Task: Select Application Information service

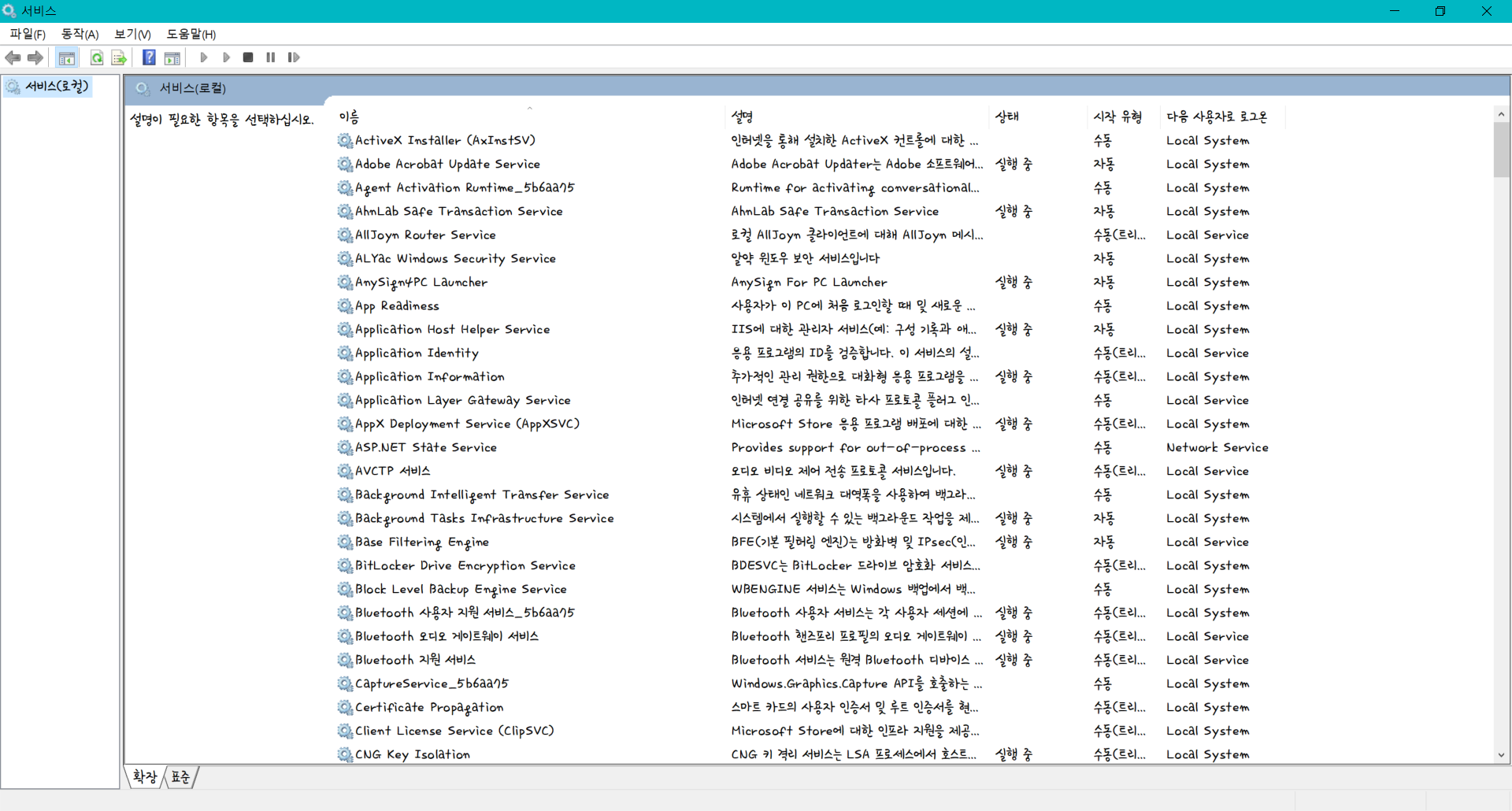Action: tap(429, 376)
